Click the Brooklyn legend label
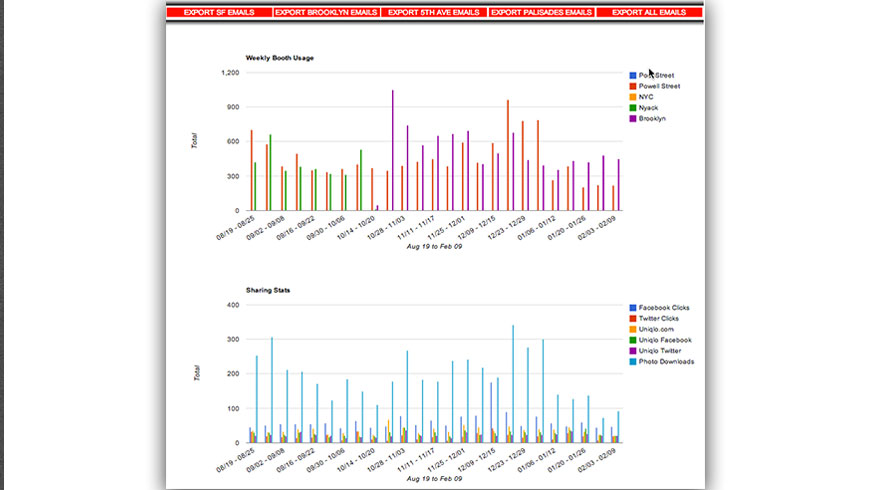Screen dimensions: 870x490 652,119
